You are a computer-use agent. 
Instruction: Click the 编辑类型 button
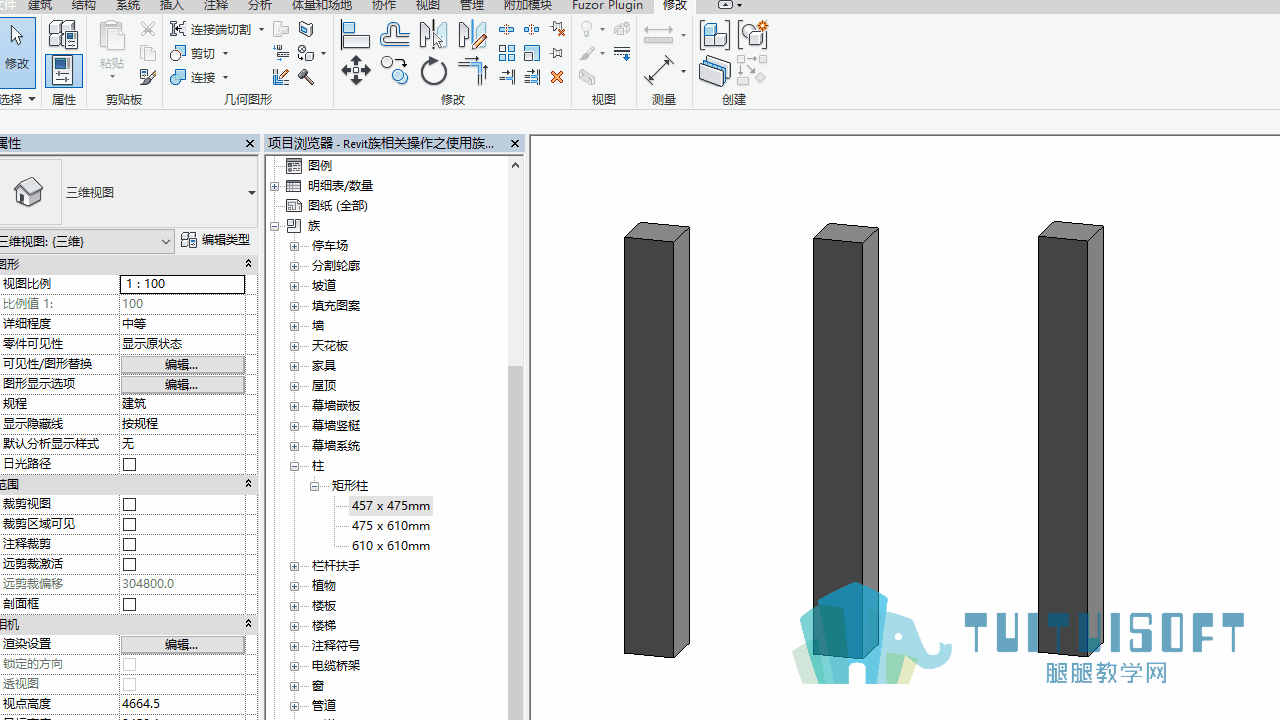click(215, 240)
